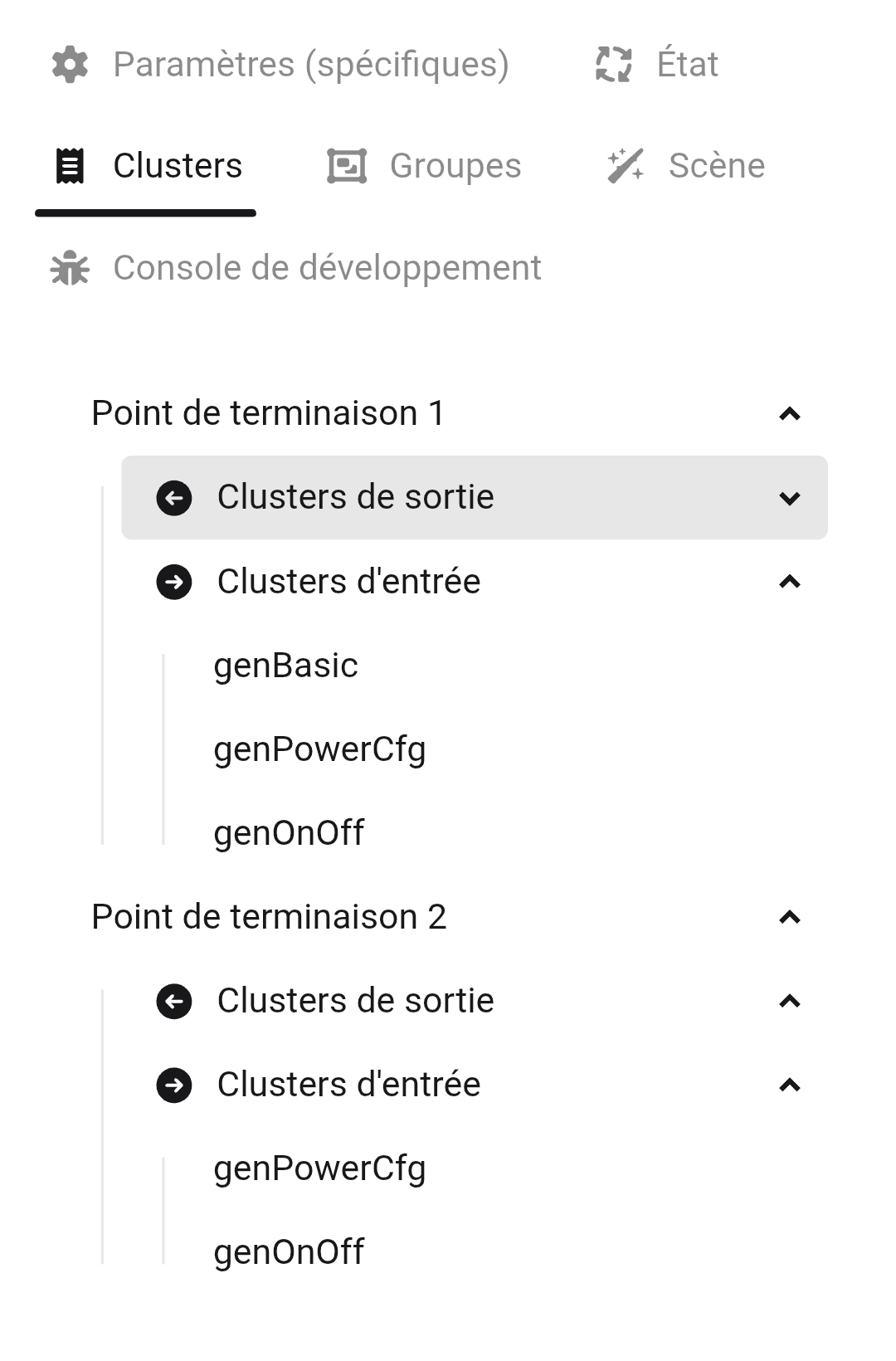
Task: Click the Groupes tab icon
Action: pos(347,166)
